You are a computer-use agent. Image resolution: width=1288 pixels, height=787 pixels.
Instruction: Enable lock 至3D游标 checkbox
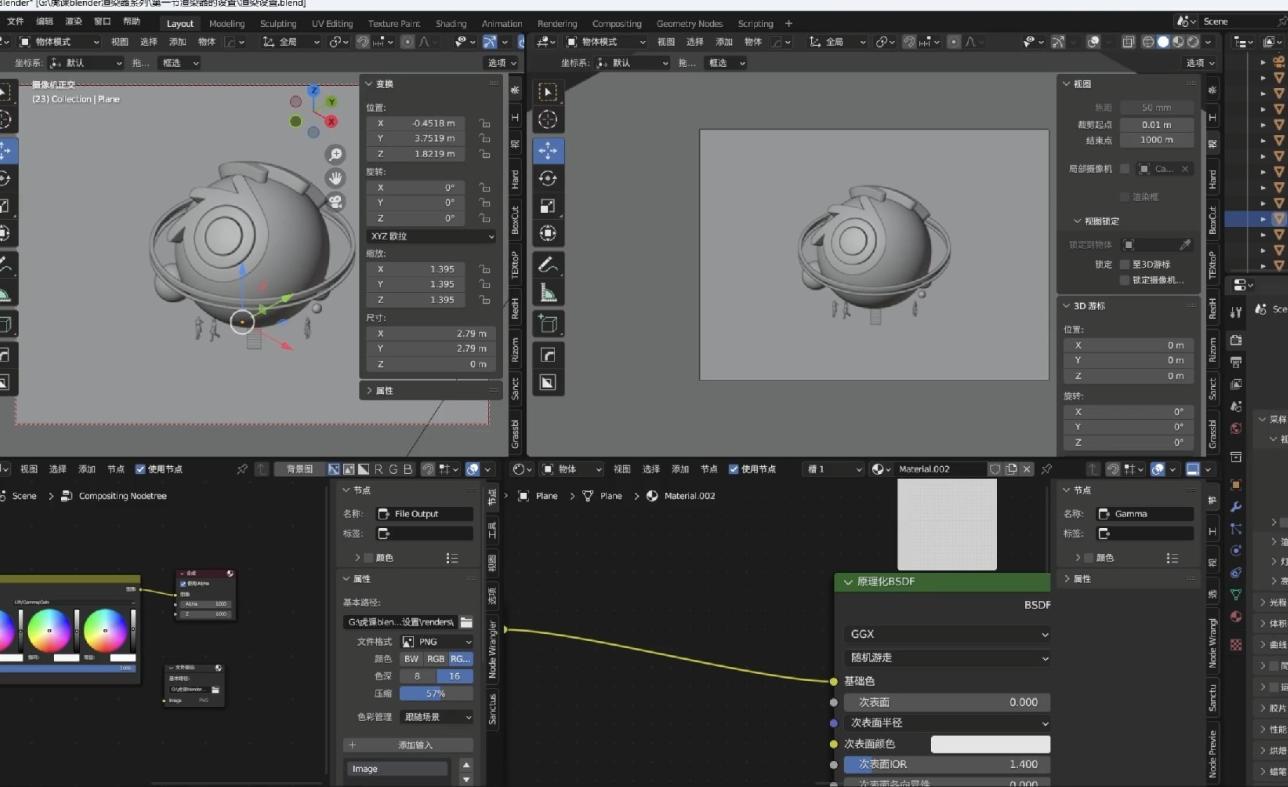[x=1125, y=265]
